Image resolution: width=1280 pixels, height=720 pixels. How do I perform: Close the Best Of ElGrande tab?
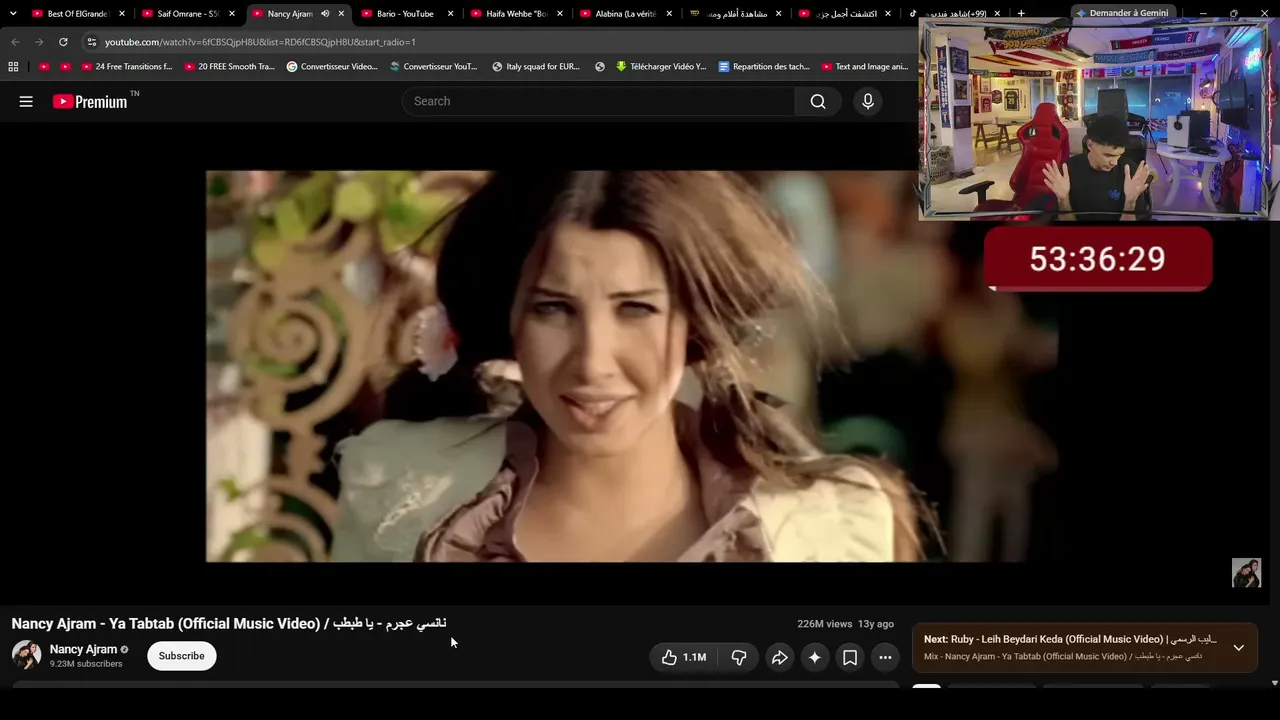tap(122, 14)
